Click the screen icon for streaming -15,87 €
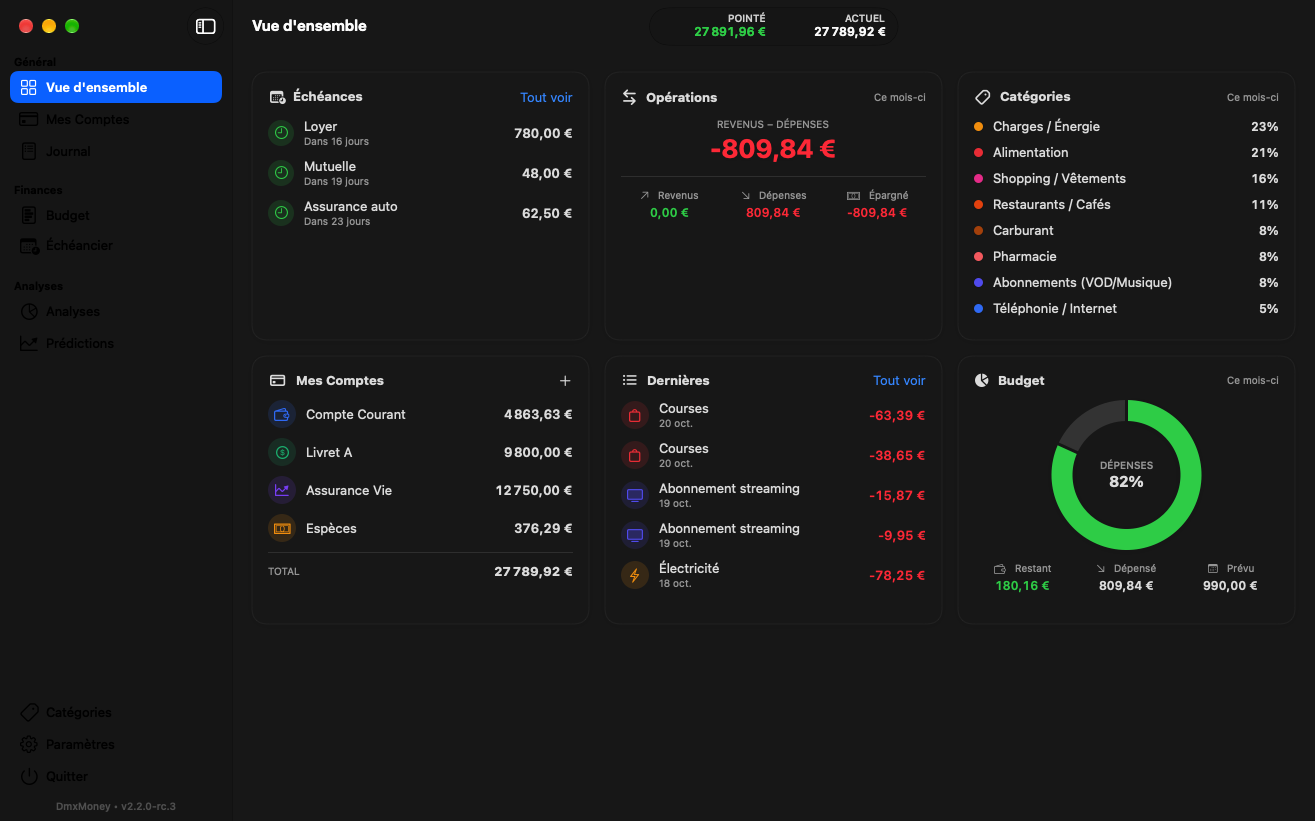1315x821 pixels. (635, 495)
